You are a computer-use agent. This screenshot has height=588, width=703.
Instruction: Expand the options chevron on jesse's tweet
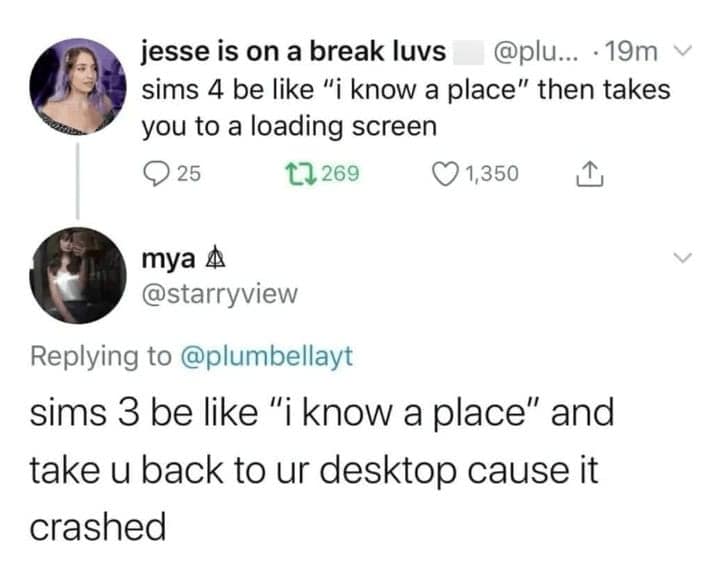683,50
